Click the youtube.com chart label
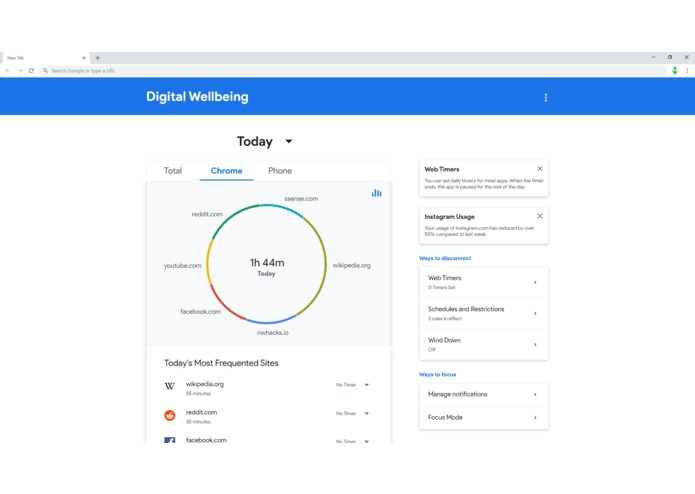 click(182, 265)
